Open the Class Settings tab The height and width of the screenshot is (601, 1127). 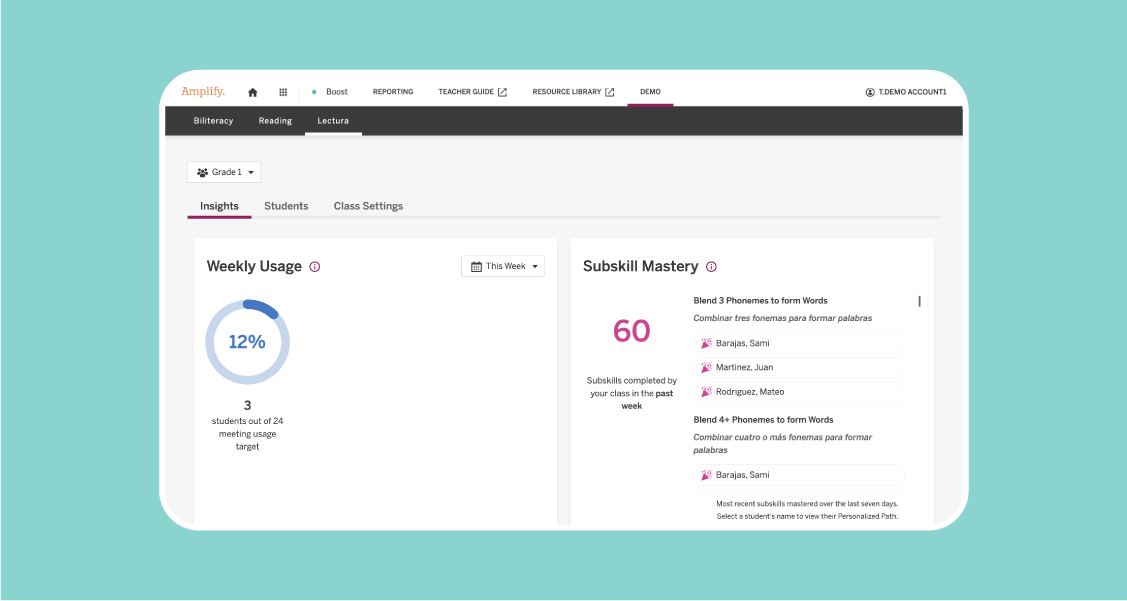point(368,206)
